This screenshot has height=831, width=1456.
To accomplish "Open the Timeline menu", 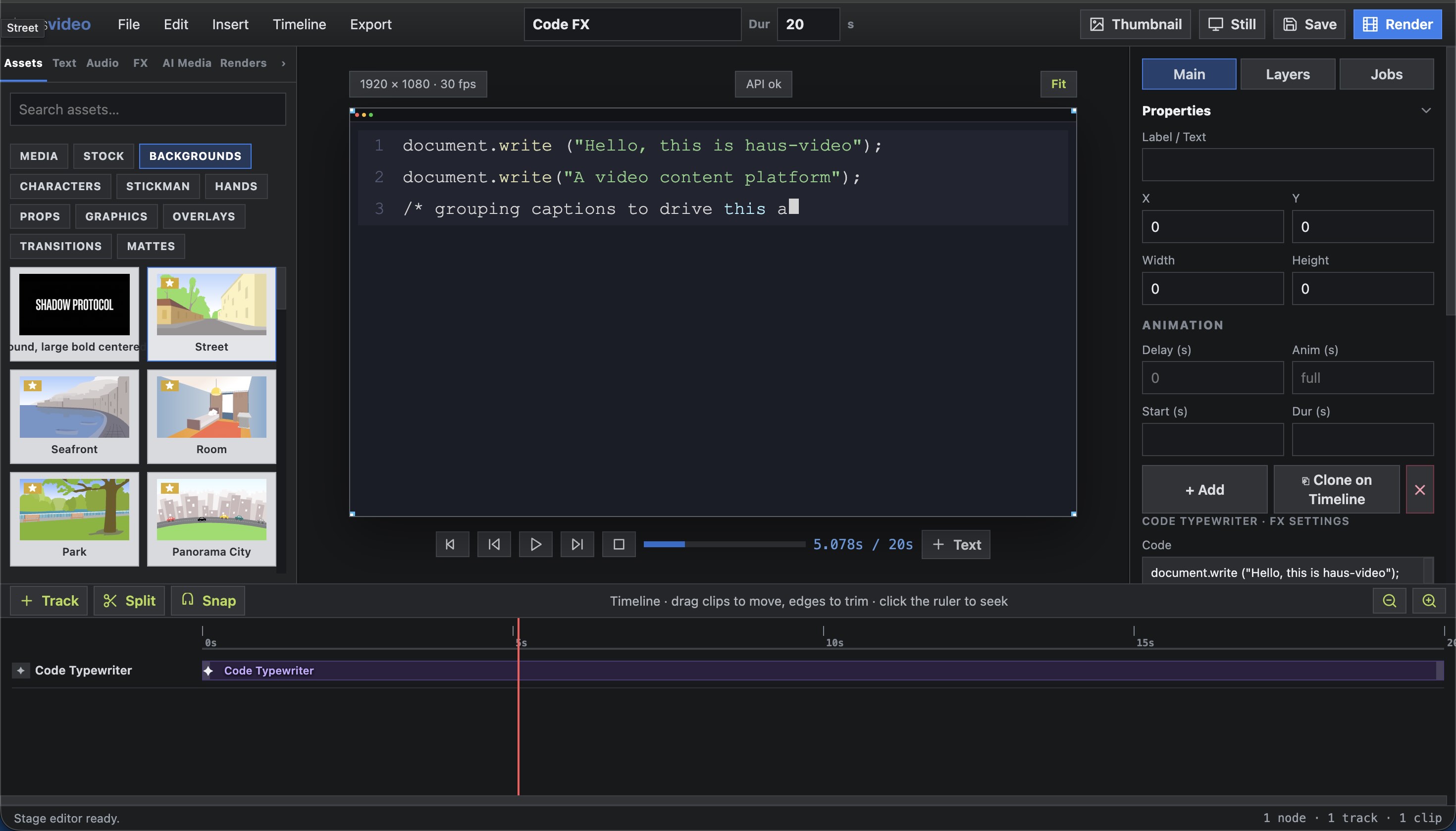I will [x=299, y=24].
